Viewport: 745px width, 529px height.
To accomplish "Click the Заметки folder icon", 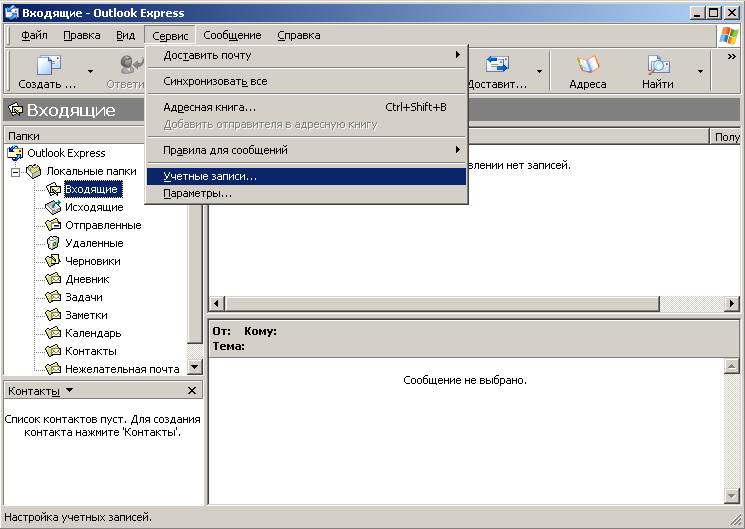I will click(53, 315).
